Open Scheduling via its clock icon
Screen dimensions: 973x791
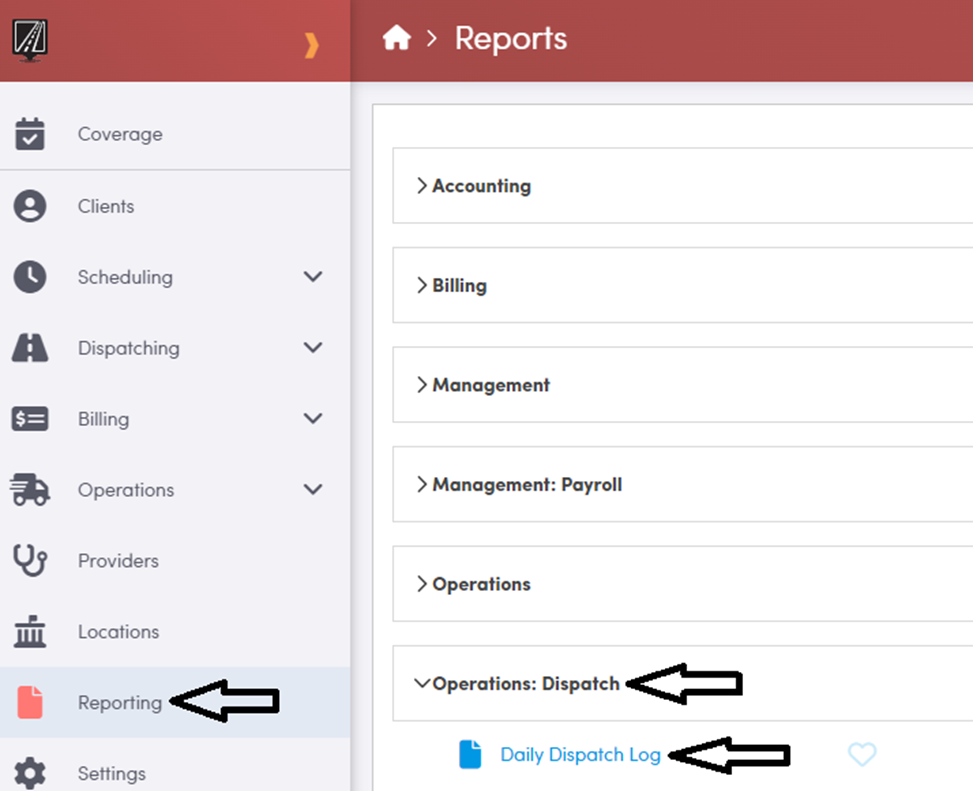click(x=29, y=277)
